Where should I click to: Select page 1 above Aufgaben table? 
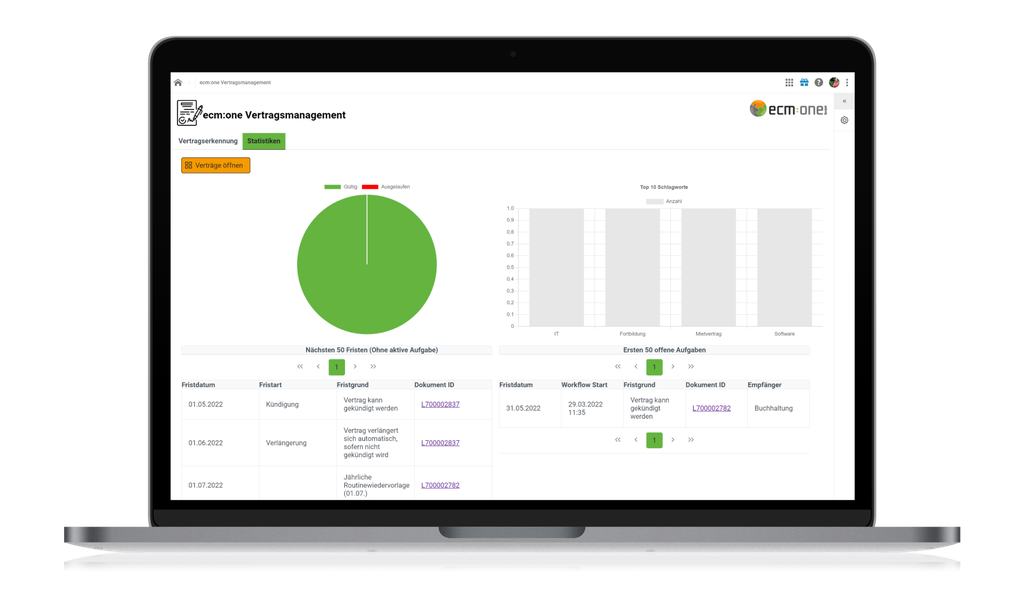[654, 367]
